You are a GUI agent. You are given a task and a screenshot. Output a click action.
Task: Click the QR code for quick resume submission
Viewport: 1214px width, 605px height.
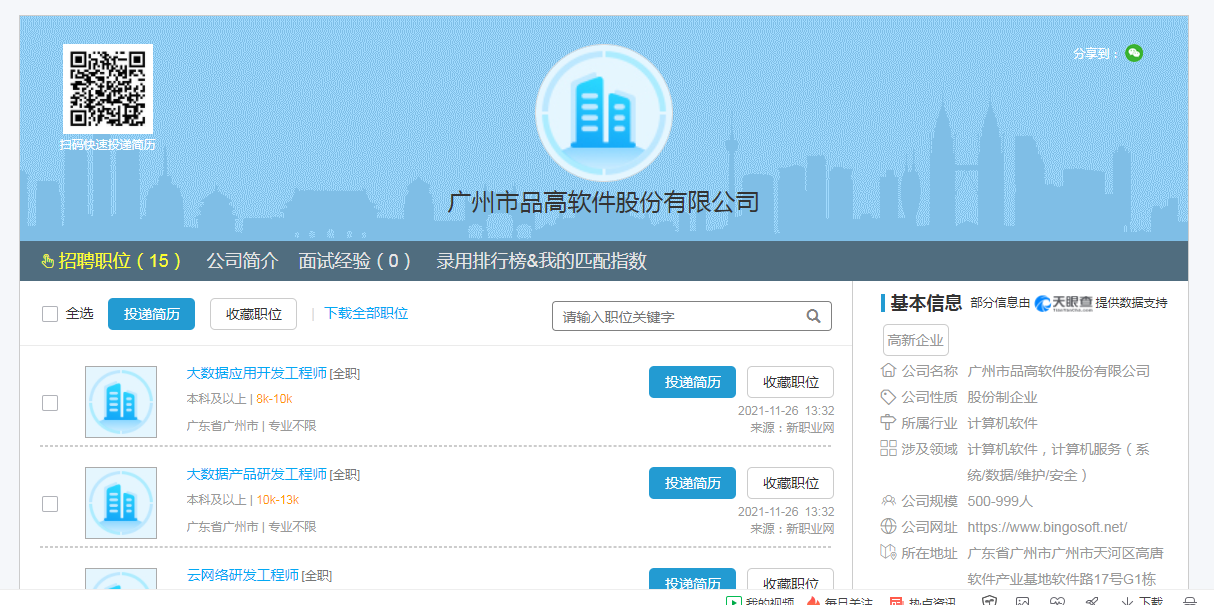click(x=108, y=89)
